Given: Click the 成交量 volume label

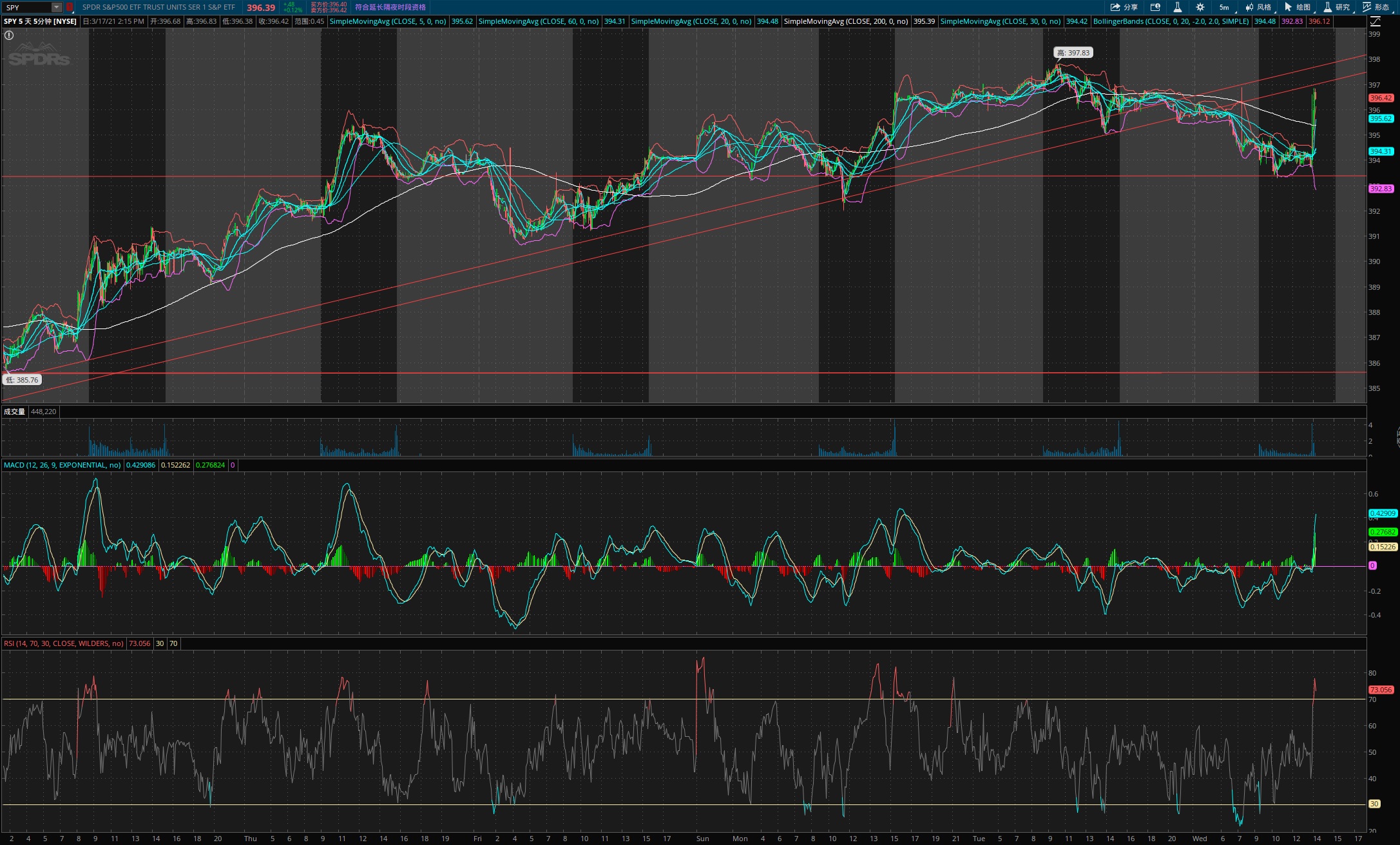Looking at the screenshot, I should tap(14, 412).
